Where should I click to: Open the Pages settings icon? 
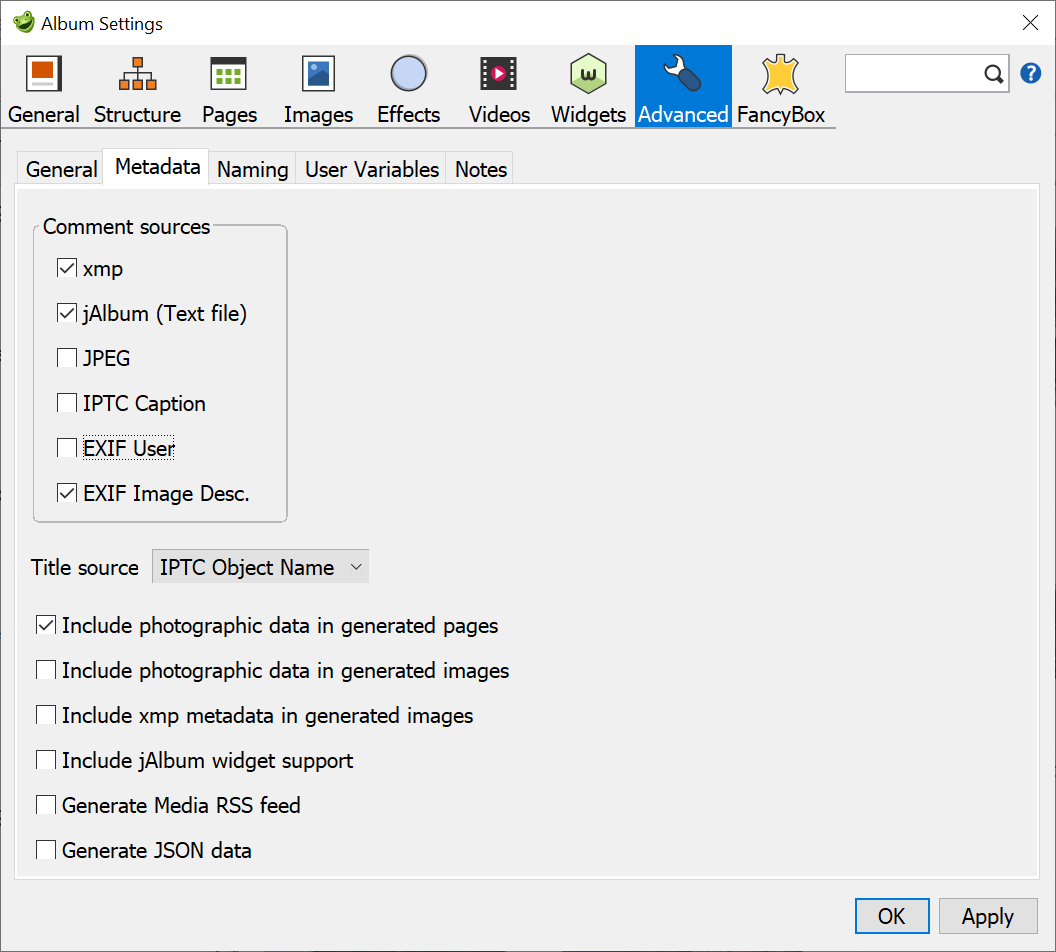tap(228, 85)
